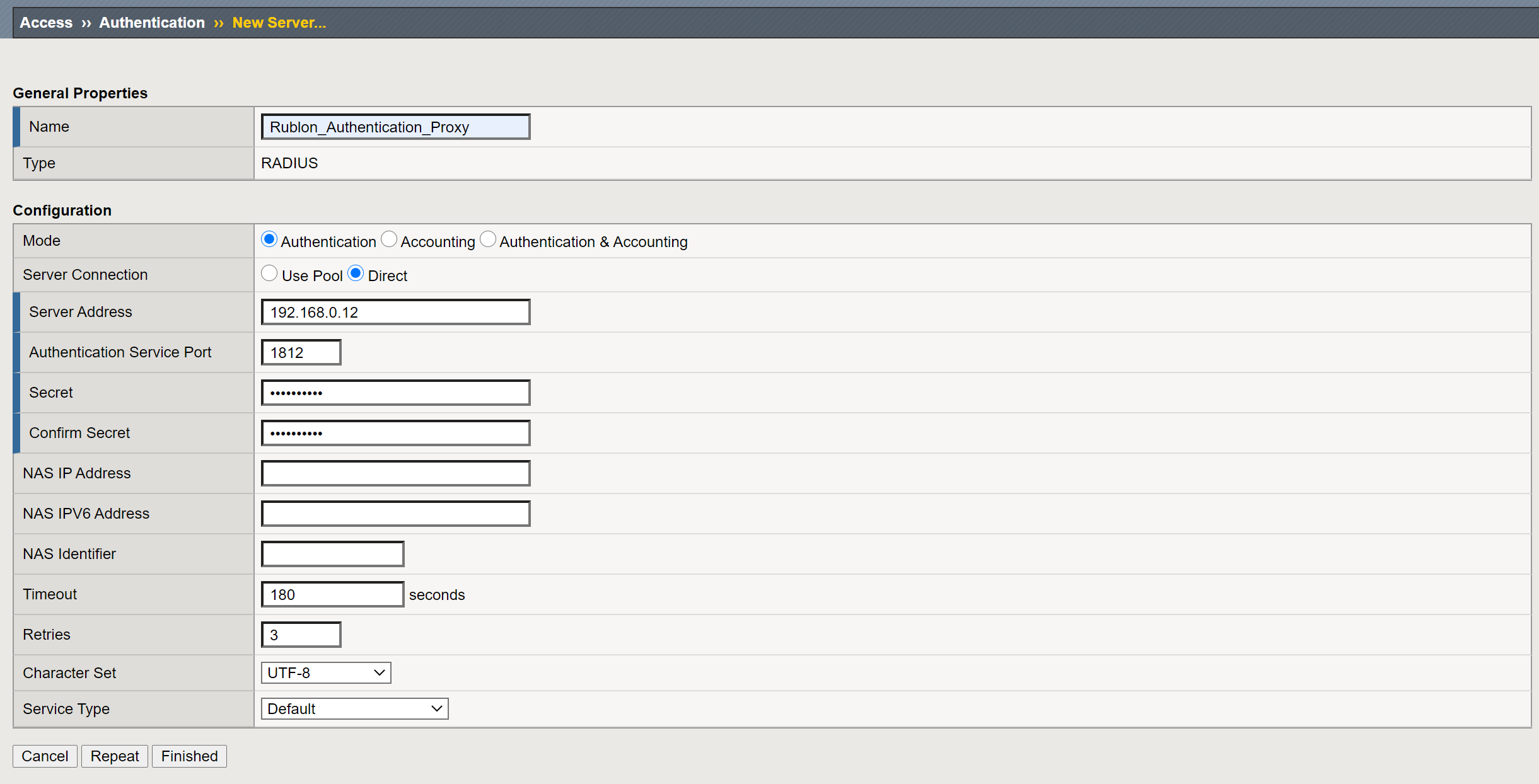Click into the Secret password field
The width and height of the screenshot is (1539, 784).
click(x=395, y=393)
